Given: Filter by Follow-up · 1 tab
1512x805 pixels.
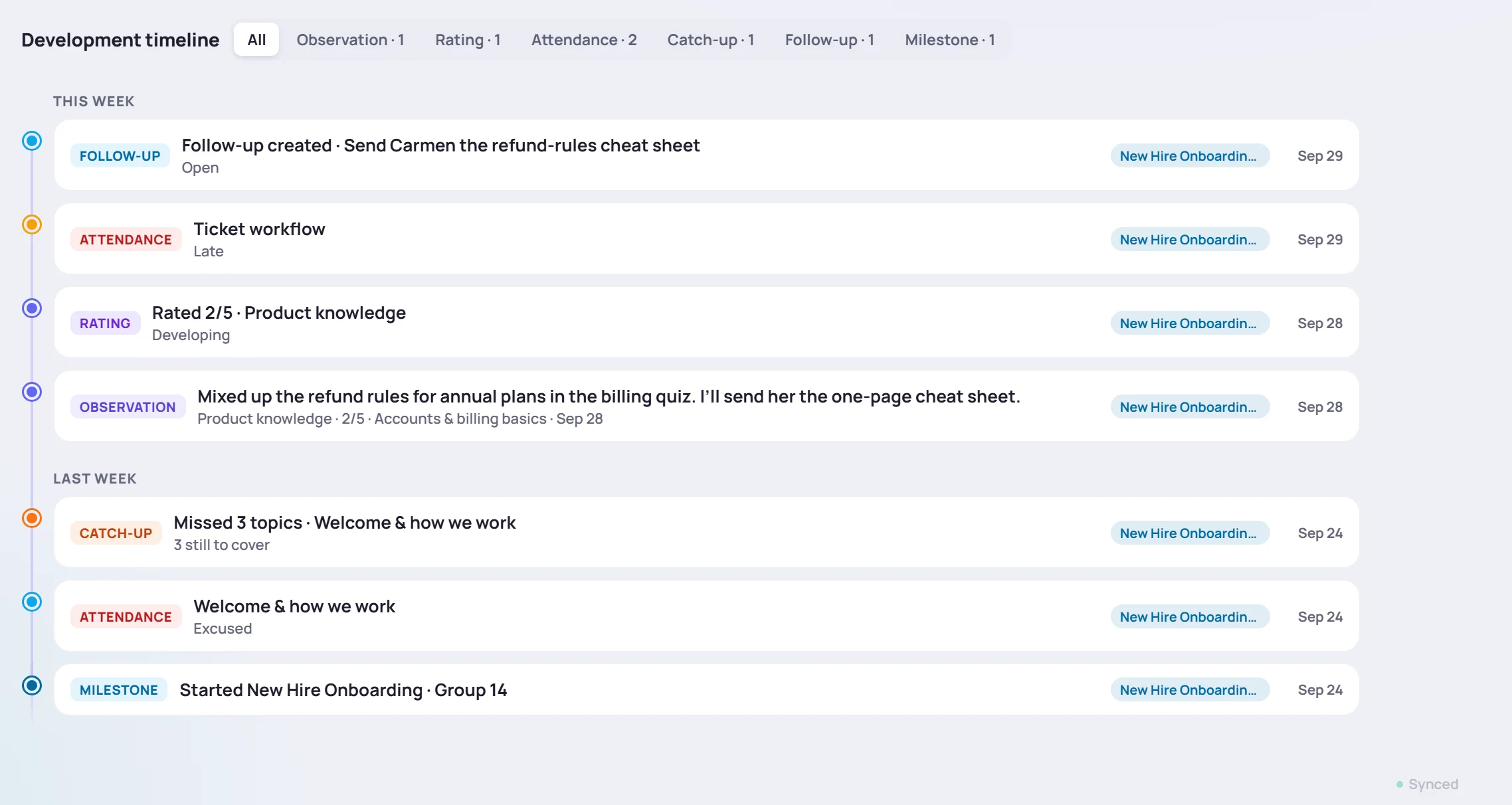Looking at the screenshot, I should pyautogui.click(x=829, y=40).
